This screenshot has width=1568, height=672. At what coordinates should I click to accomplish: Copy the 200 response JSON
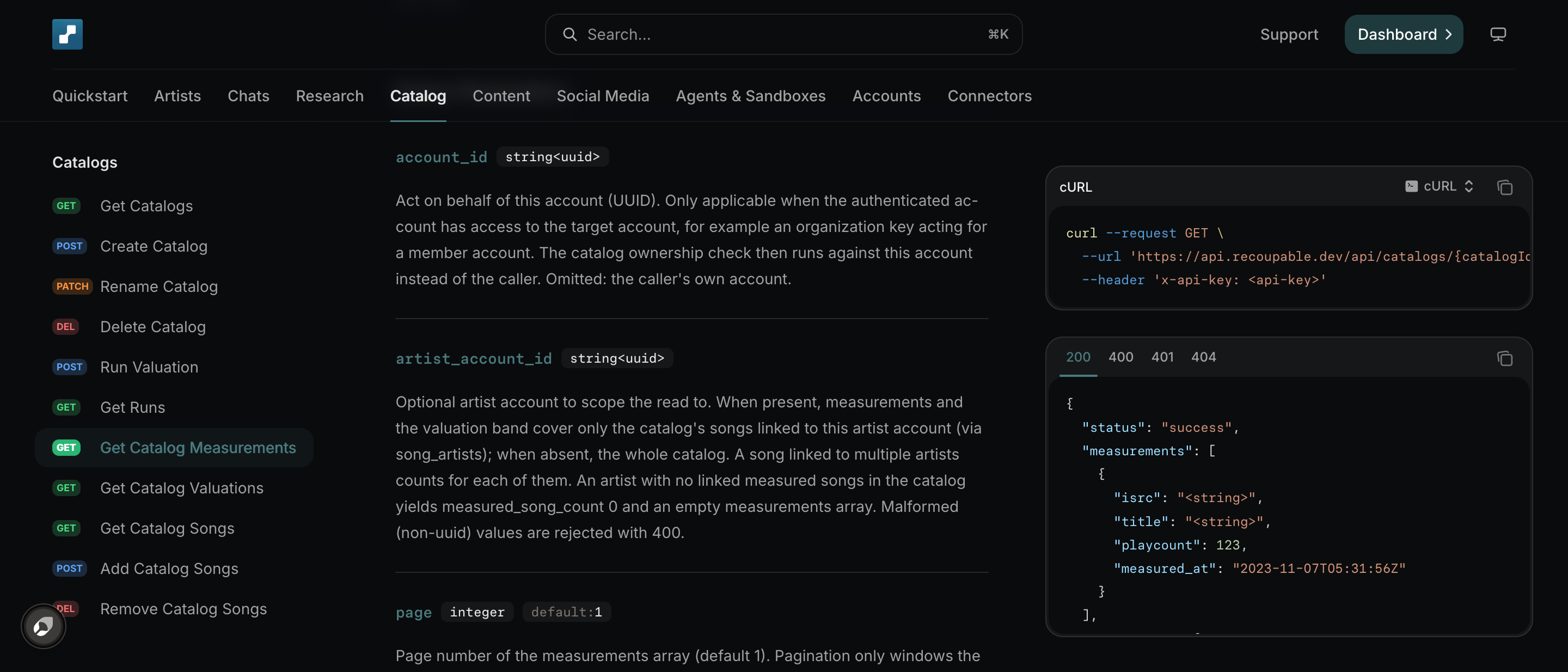1505,358
